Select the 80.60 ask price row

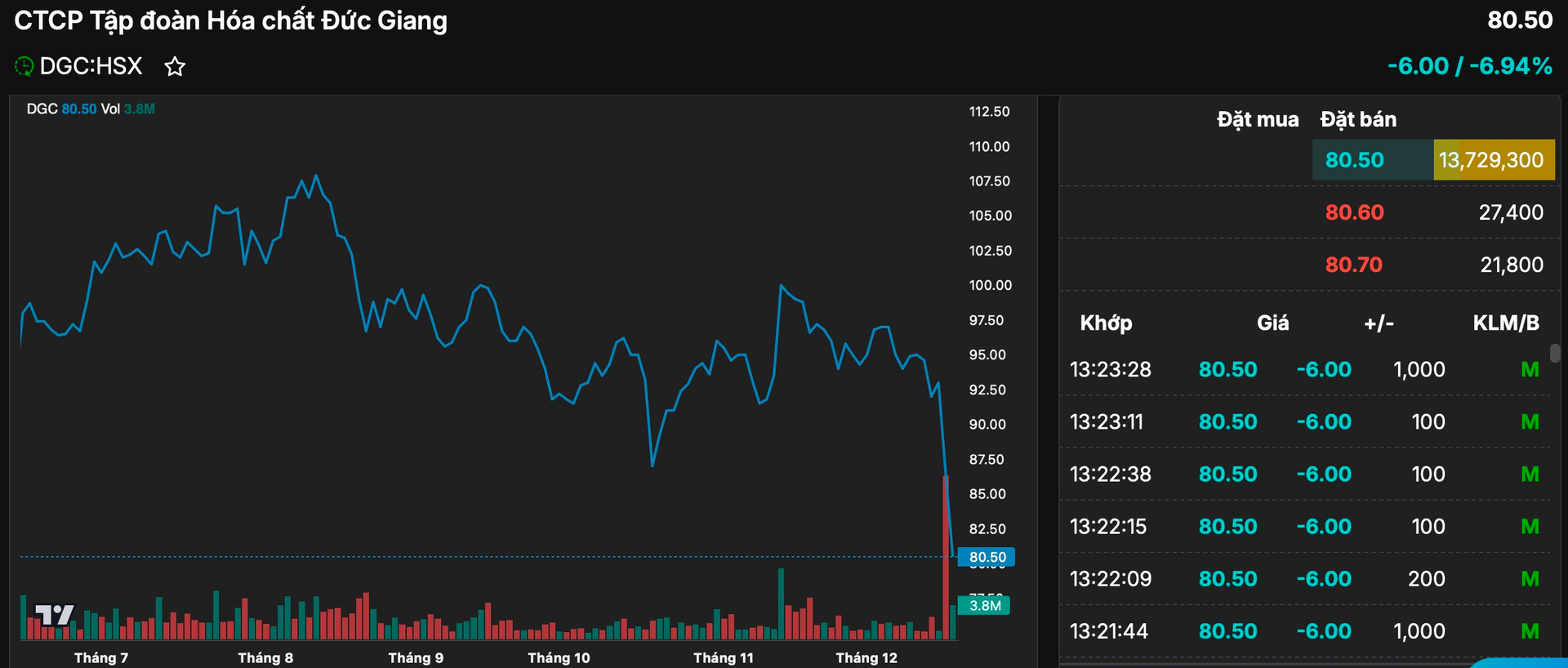(1354, 212)
